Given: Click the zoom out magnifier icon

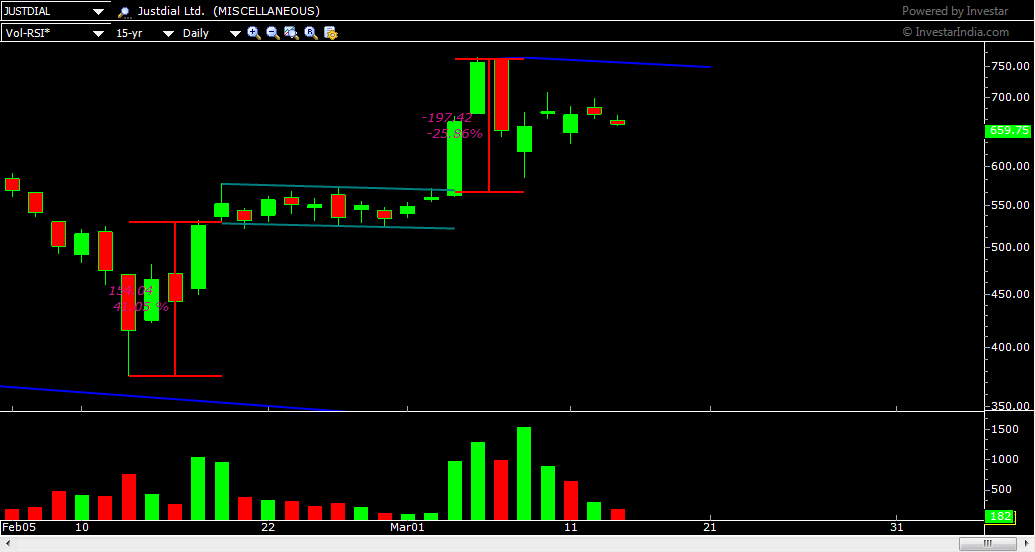Looking at the screenshot, I should point(273,32).
